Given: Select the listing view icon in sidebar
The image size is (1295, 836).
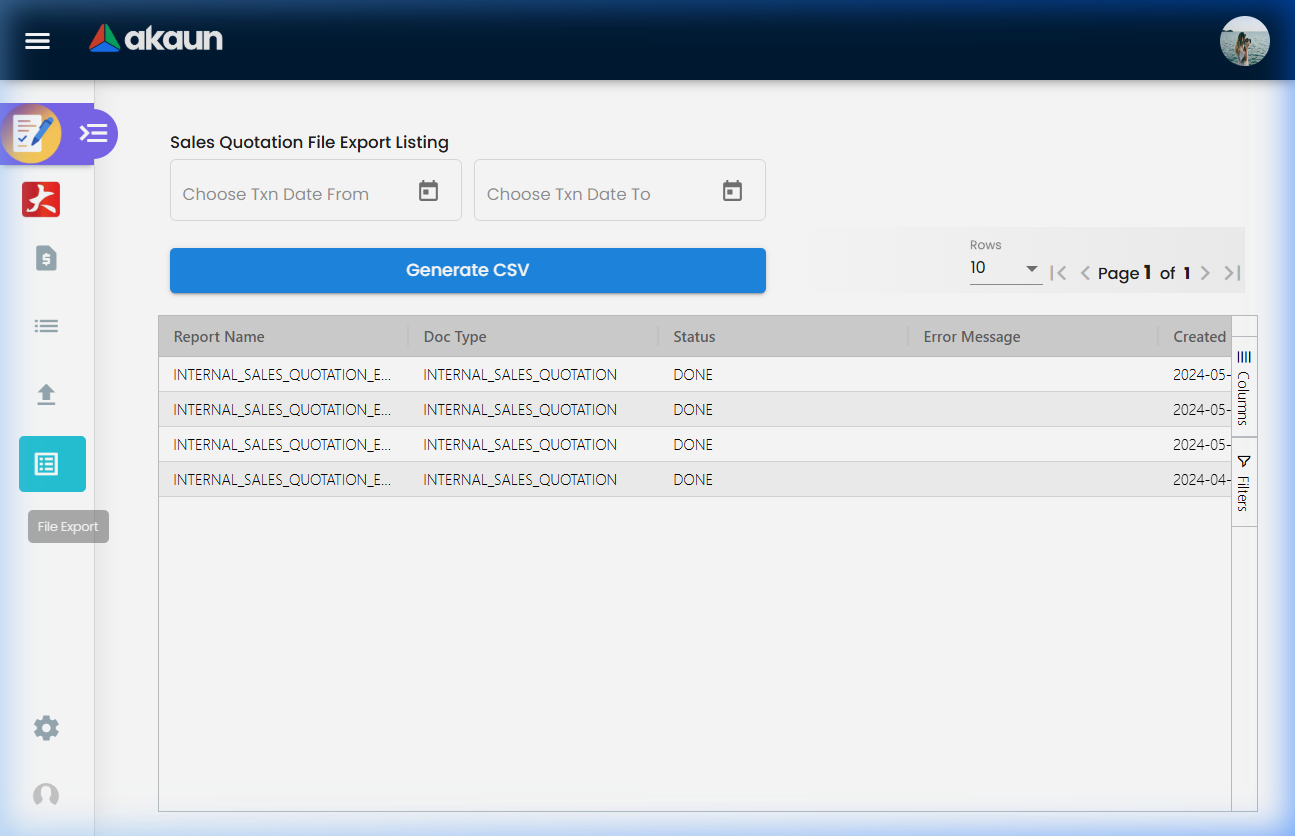Looking at the screenshot, I should coord(45,325).
